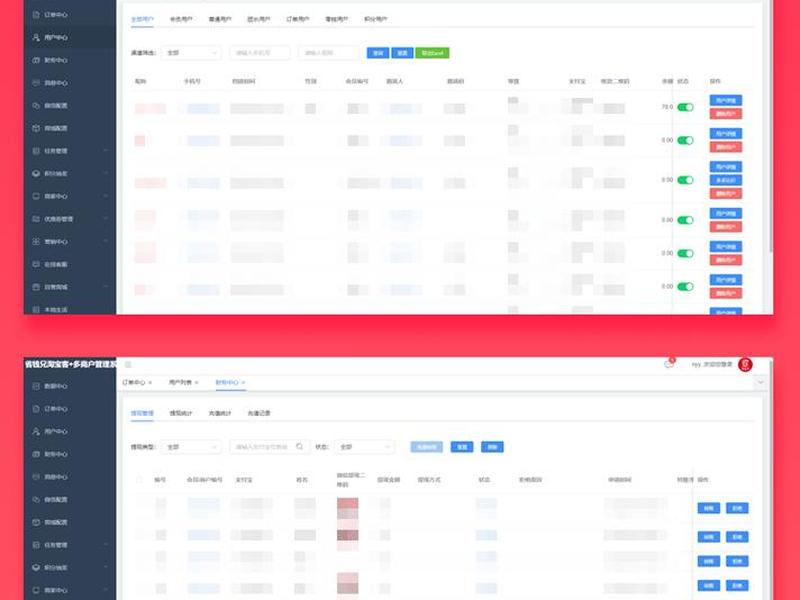Open the 提现类型 dropdown in lower window
800x600 pixels.
[x=191, y=447]
